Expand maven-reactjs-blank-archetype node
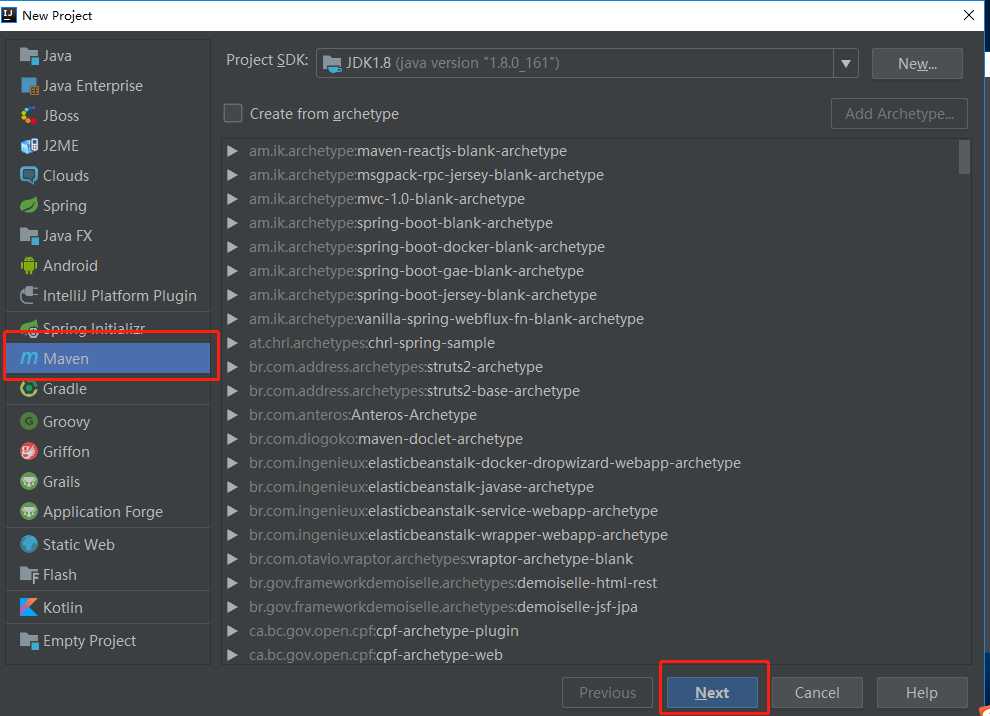The width and height of the screenshot is (990, 716). tap(232, 152)
